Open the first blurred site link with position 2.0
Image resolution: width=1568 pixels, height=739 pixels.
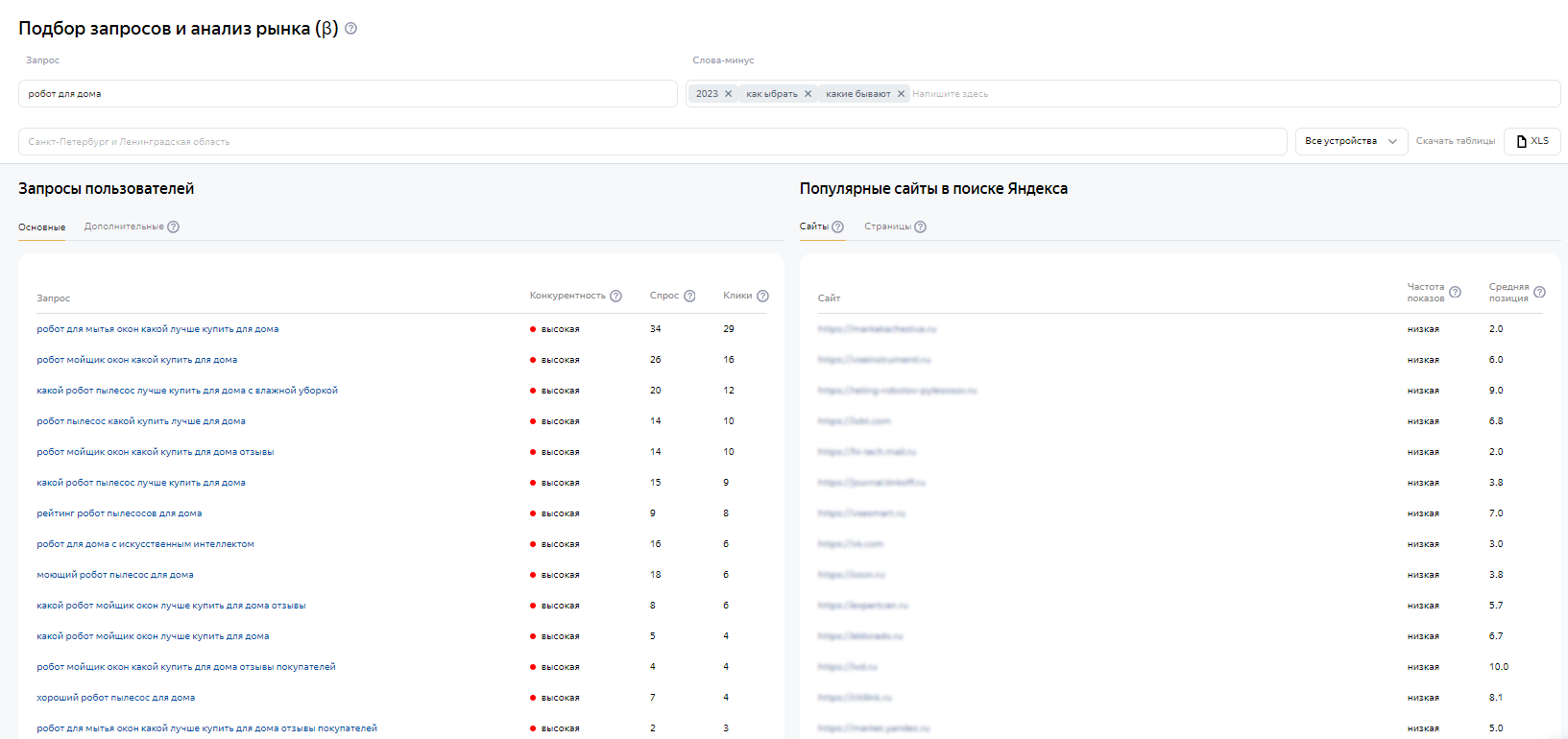(877, 329)
